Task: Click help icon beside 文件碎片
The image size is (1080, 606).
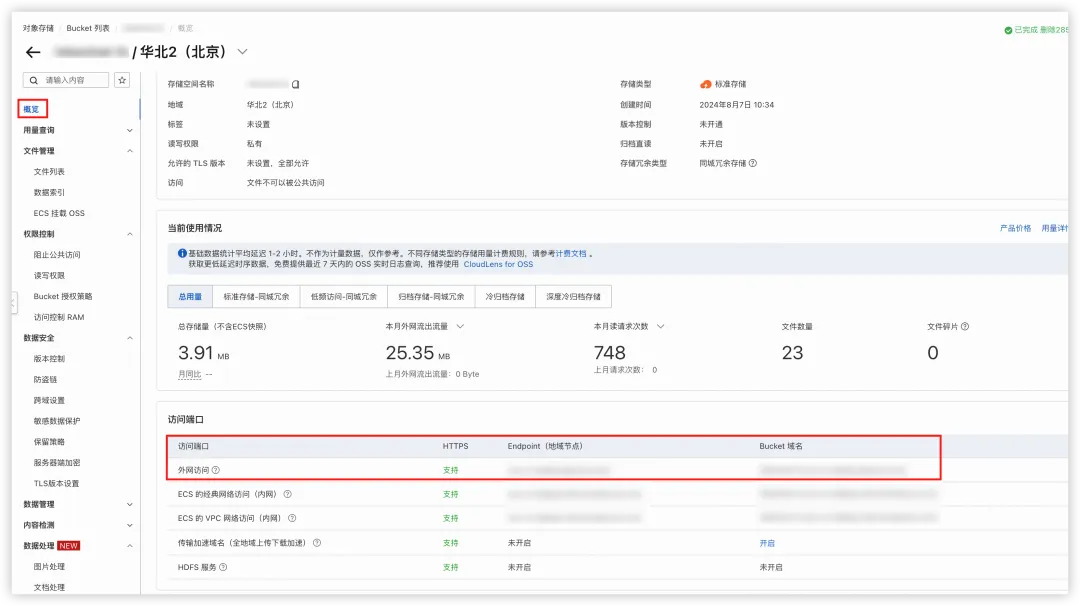Action: (x=965, y=326)
